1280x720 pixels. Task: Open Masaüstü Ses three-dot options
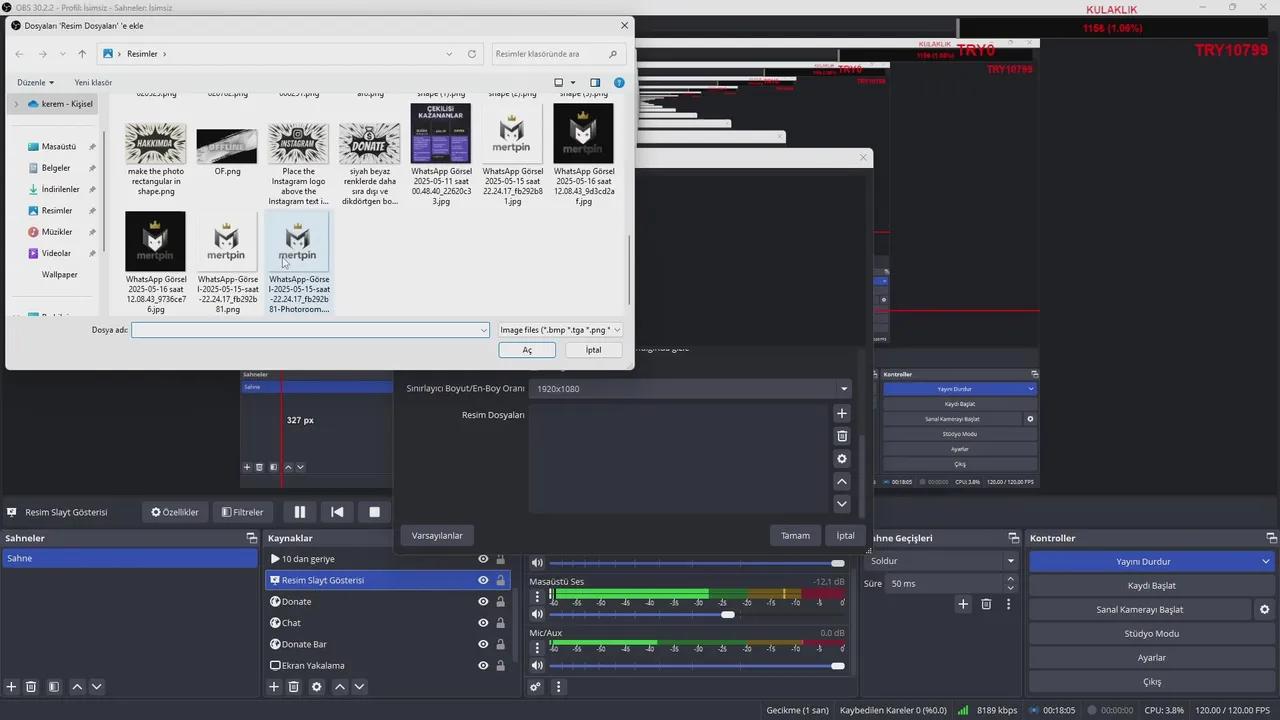tap(537, 596)
